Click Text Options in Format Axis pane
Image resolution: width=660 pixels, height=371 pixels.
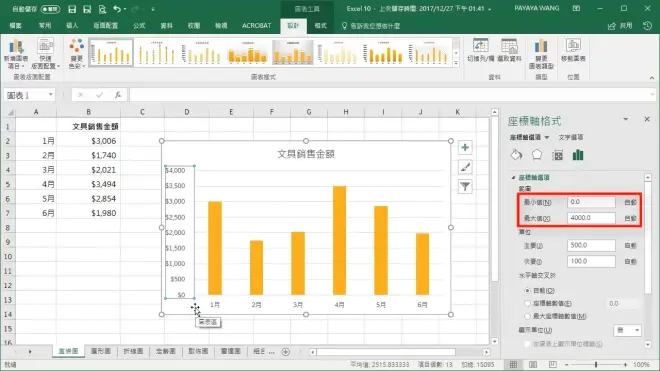[x=571, y=137]
